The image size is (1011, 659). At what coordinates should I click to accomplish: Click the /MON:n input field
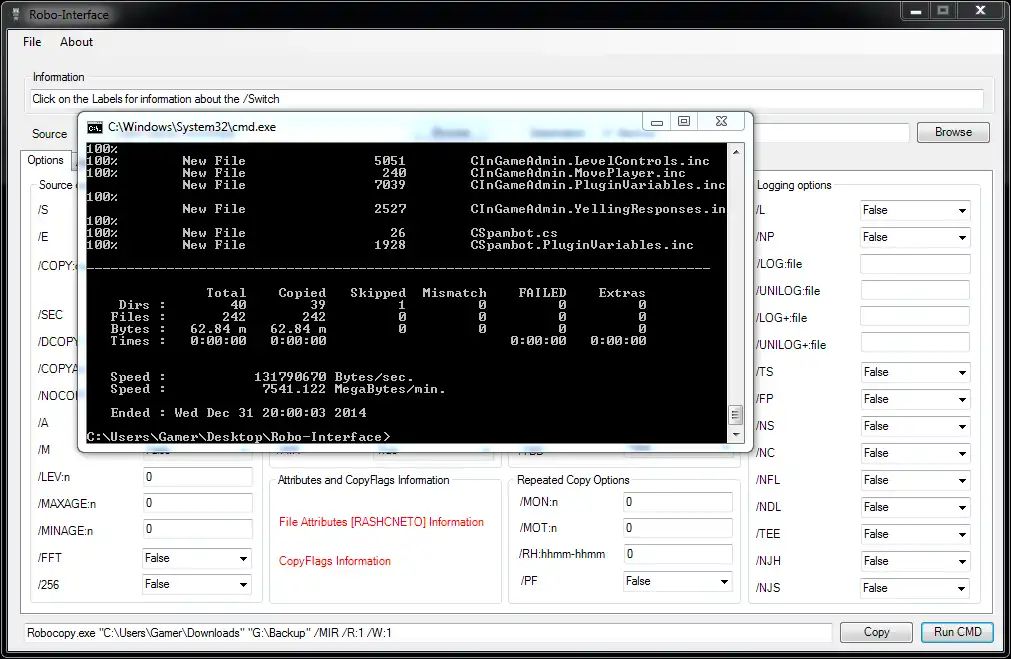tap(678, 502)
